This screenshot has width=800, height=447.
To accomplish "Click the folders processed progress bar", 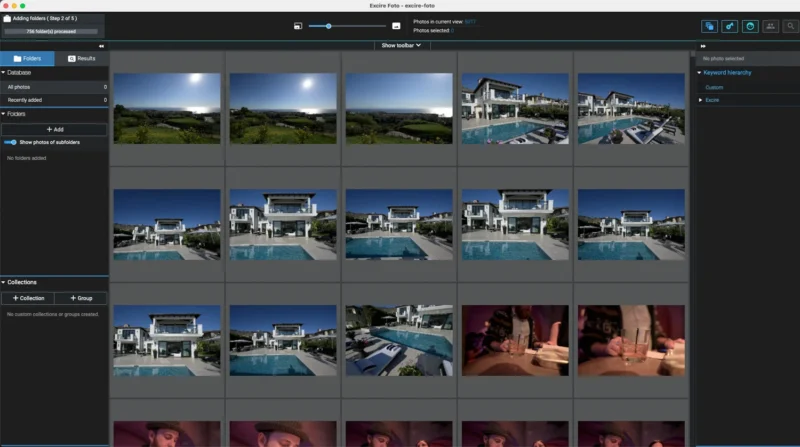I will (x=51, y=31).
